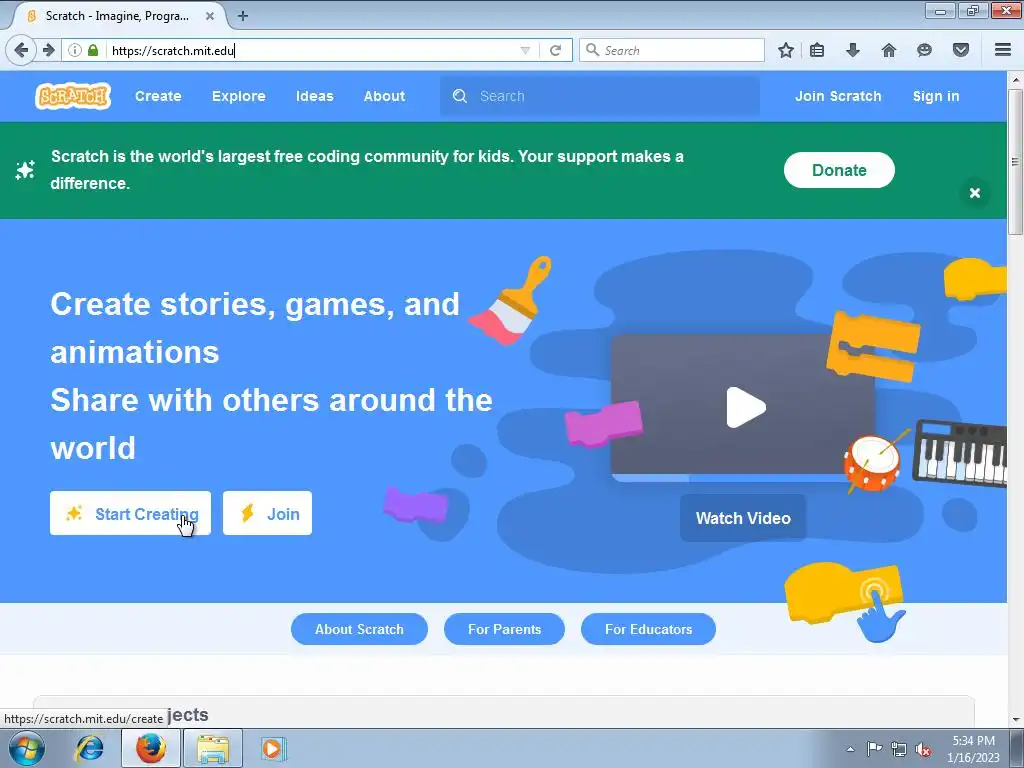The width and height of the screenshot is (1024, 768).
Task: Click the taskbar clock showing 5:34 PM
Action: point(973,748)
